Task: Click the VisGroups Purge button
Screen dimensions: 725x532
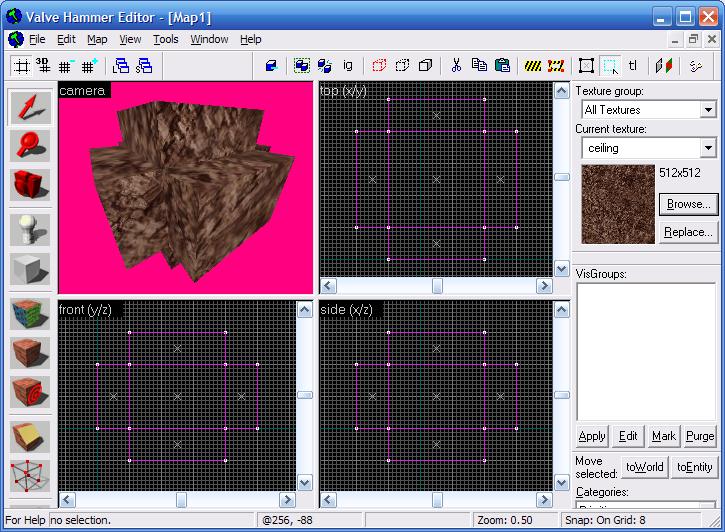Action: pyautogui.click(x=700, y=436)
